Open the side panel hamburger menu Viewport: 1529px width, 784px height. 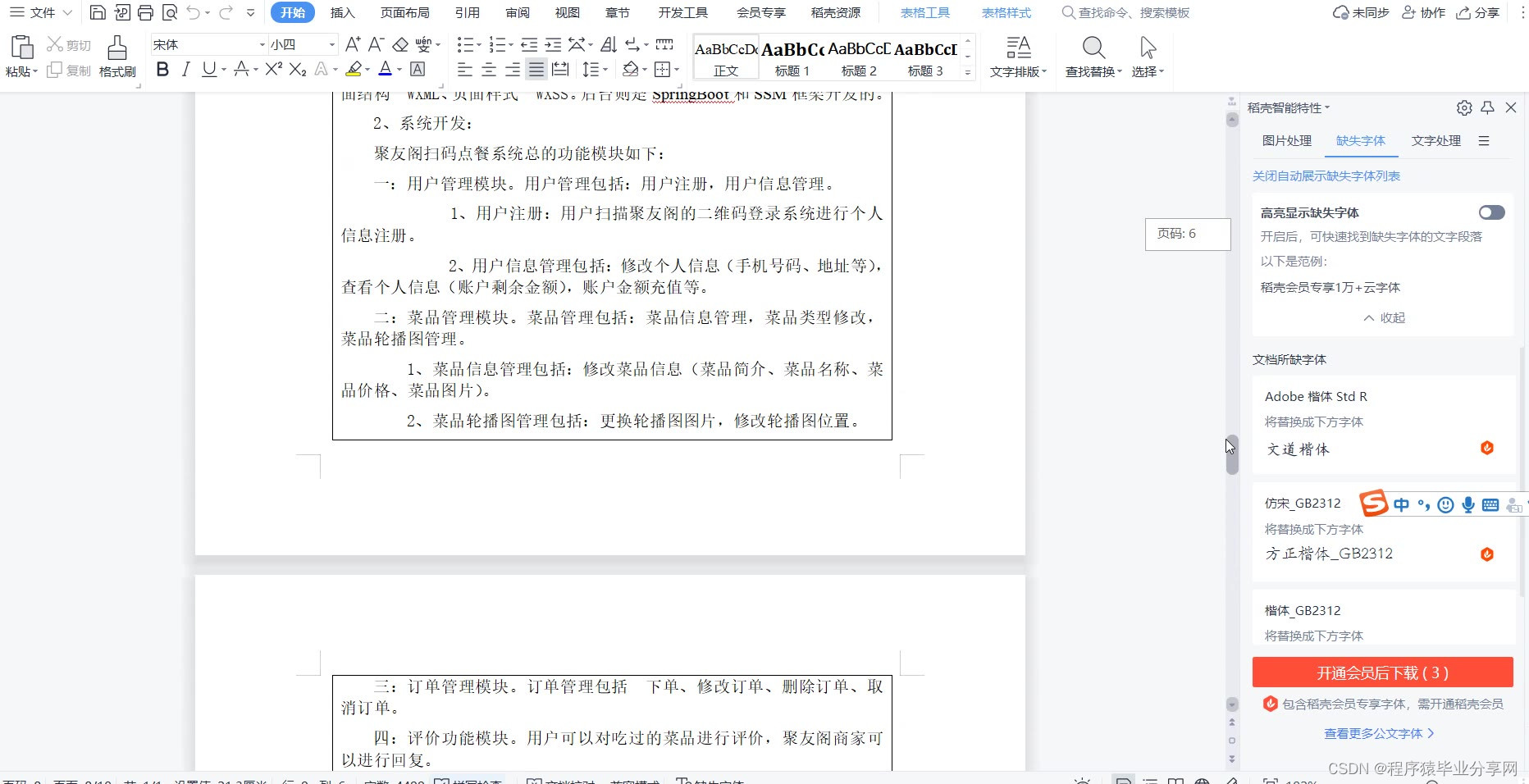[1484, 141]
